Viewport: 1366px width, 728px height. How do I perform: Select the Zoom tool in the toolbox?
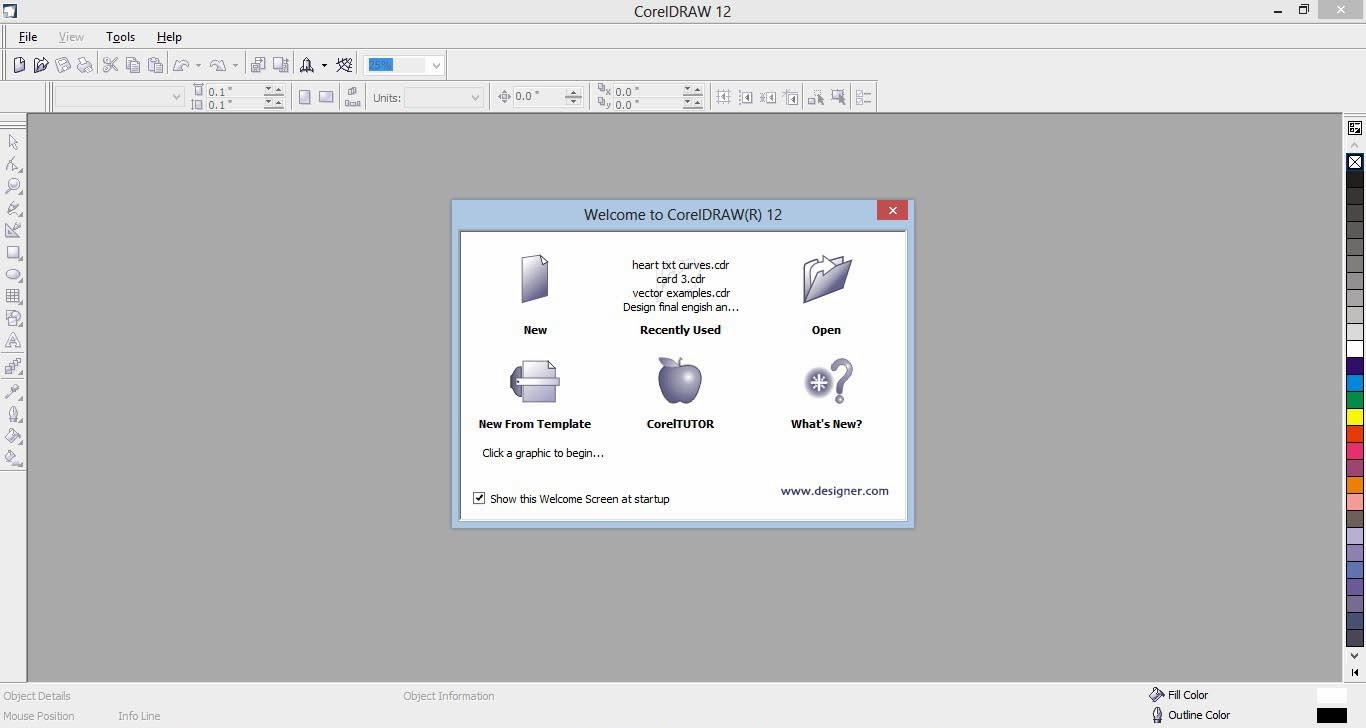pyautogui.click(x=14, y=186)
